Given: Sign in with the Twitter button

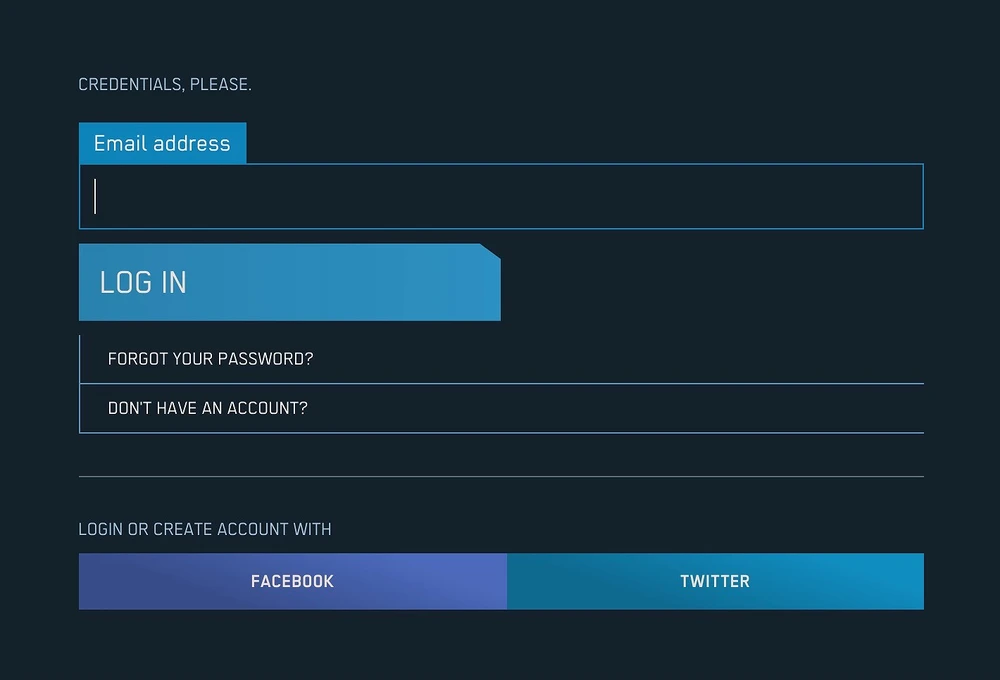Looking at the screenshot, I should (x=715, y=581).
